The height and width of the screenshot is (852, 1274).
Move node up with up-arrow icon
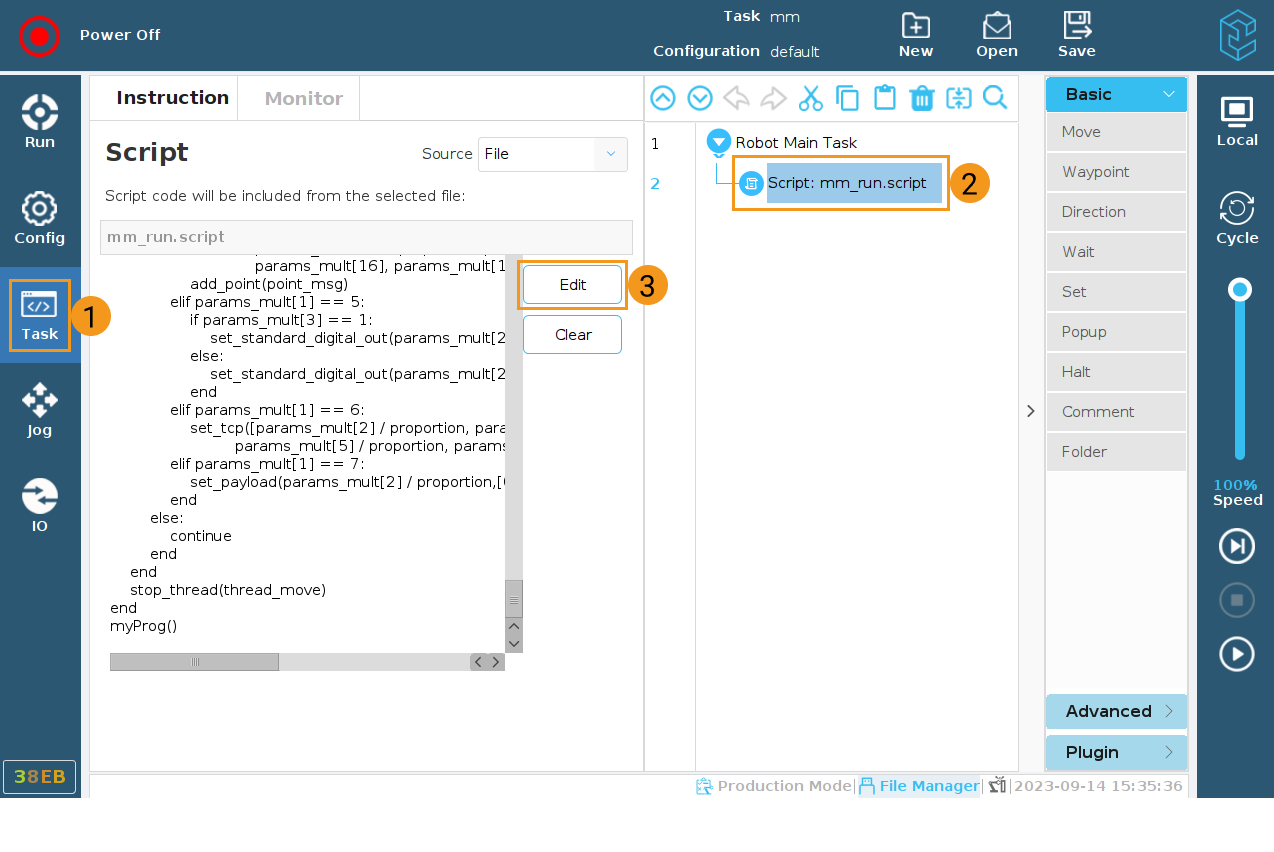663,98
